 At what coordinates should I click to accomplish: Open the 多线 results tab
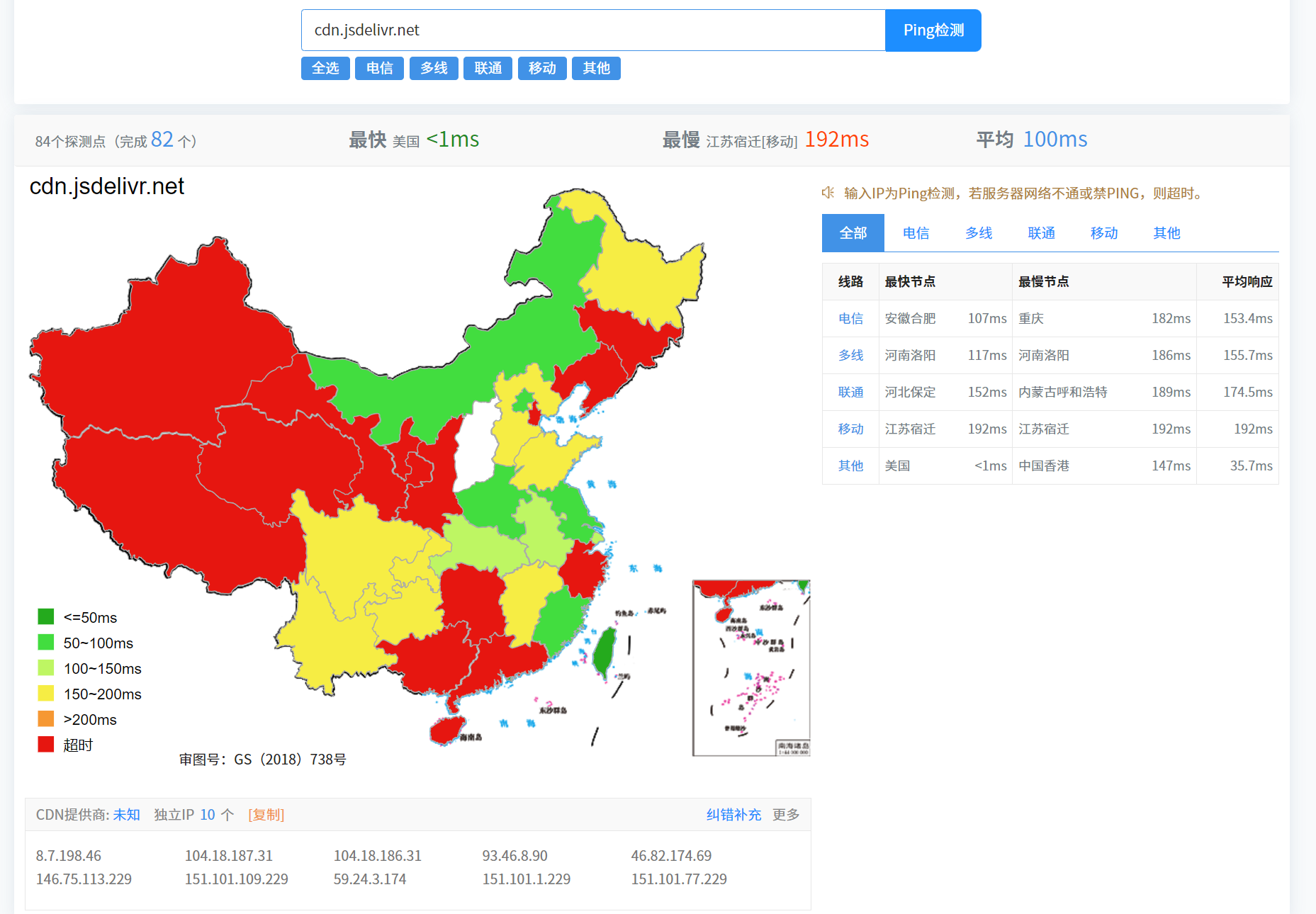point(979,233)
